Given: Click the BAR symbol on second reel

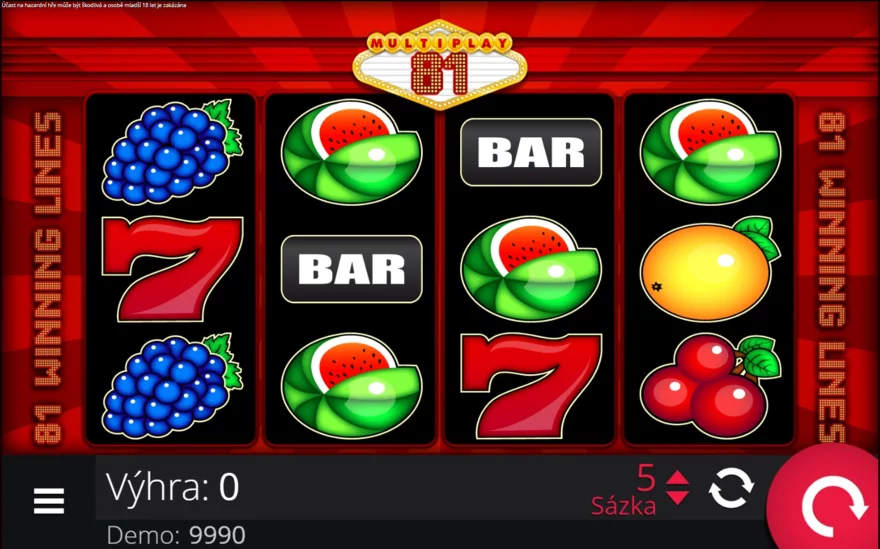Looking at the screenshot, I should tap(352, 269).
